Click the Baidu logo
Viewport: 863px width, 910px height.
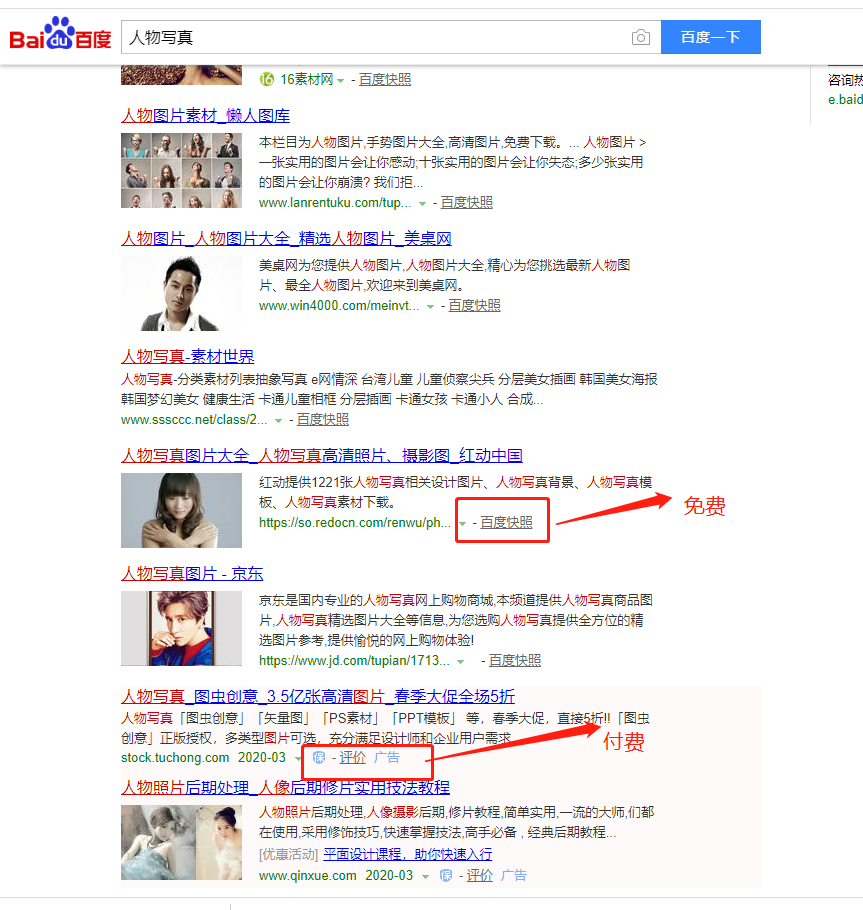[60, 35]
